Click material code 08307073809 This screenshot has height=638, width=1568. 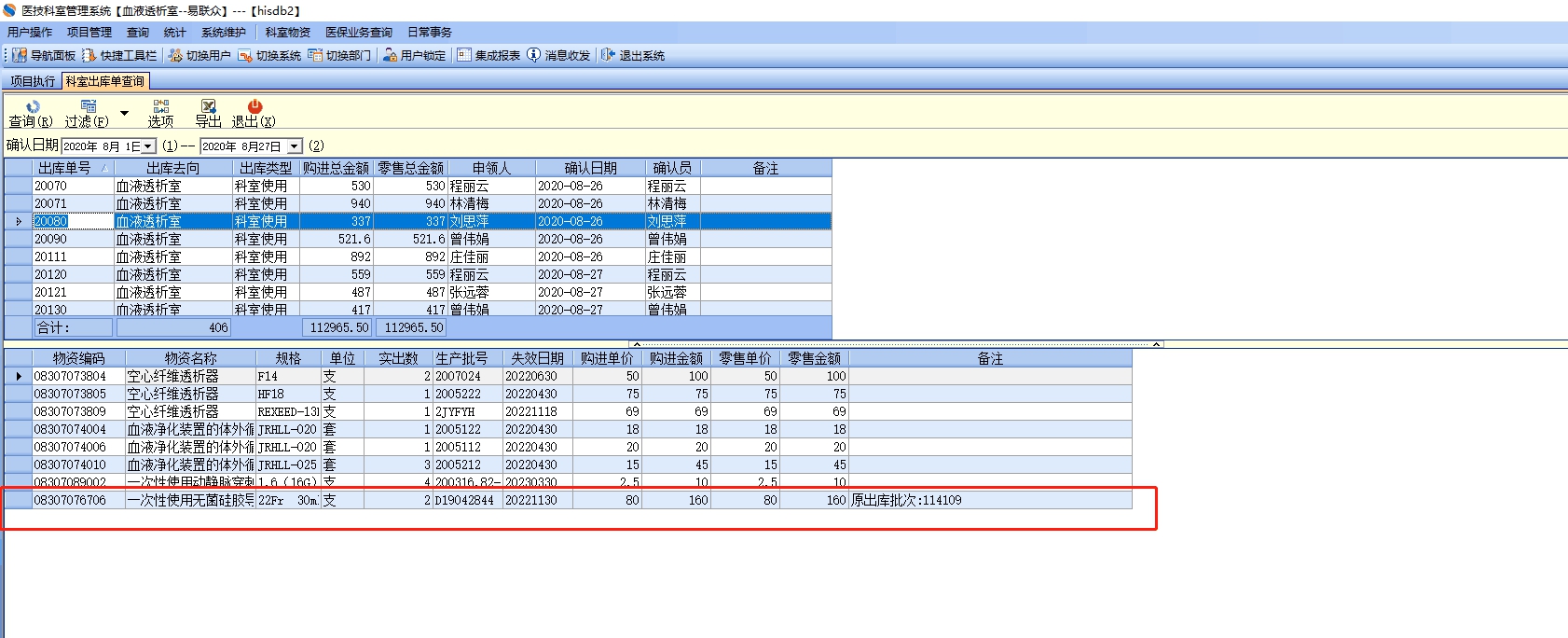pos(70,411)
